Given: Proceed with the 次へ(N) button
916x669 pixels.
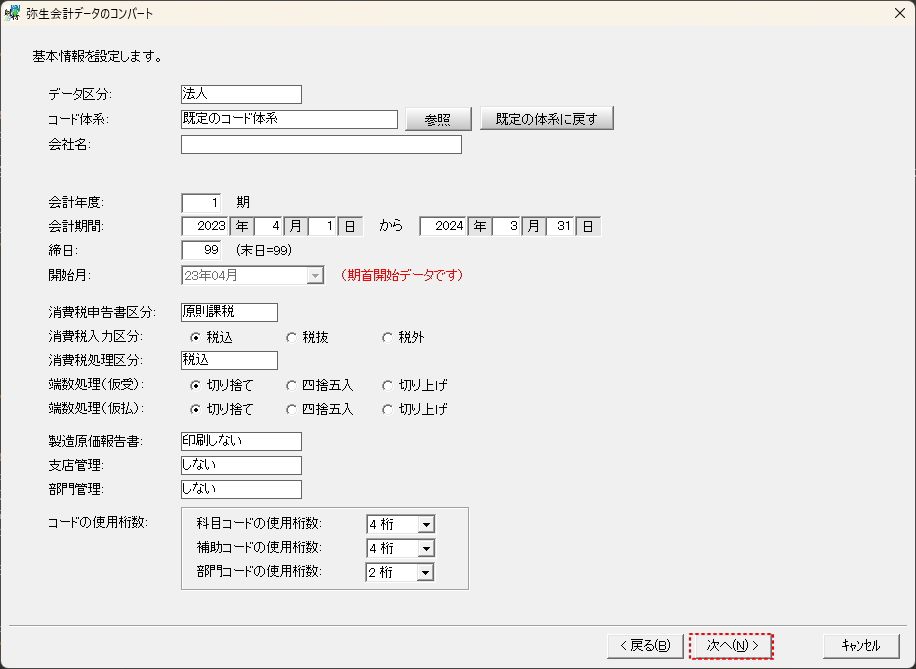Looking at the screenshot, I should [731, 646].
